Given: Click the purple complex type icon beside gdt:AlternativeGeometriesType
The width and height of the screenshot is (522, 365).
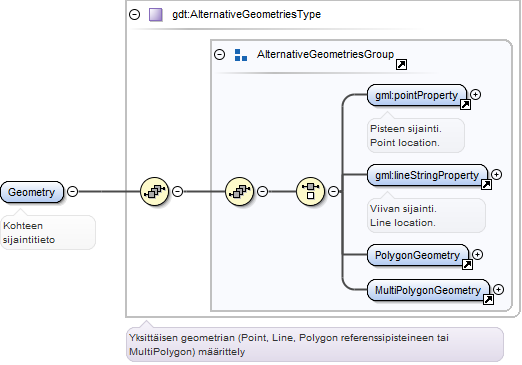Looking at the screenshot, I should [156, 15].
